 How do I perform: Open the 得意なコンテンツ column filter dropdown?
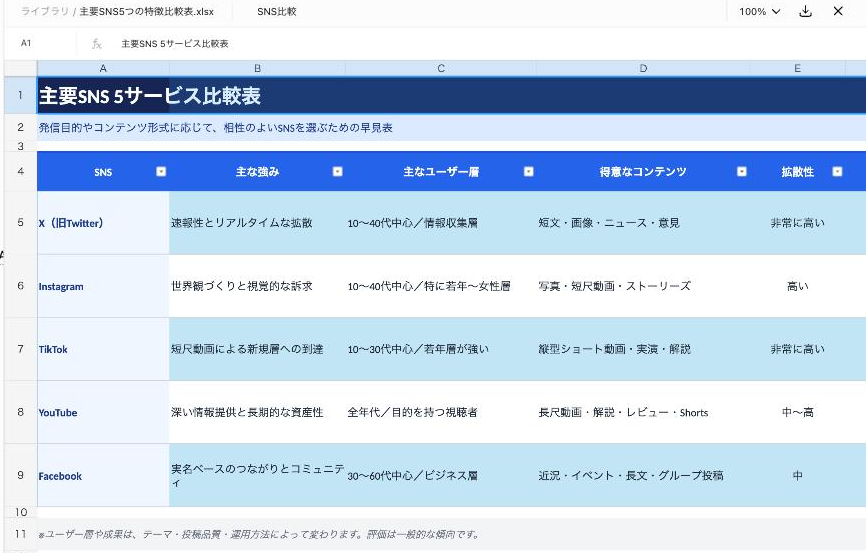click(x=742, y=172)
